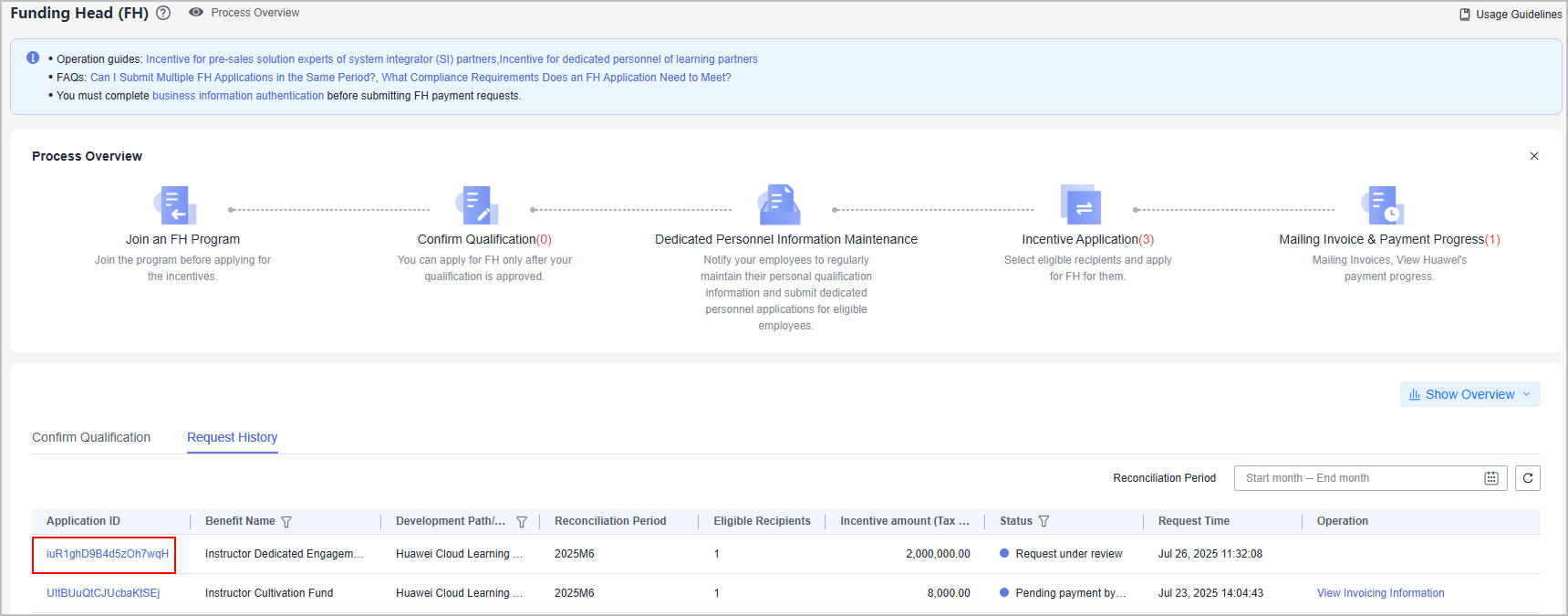The width and height of the screenshot is (1568, 616).
Task: Open the Benefit Name column filter
Action: coord(286,522)
